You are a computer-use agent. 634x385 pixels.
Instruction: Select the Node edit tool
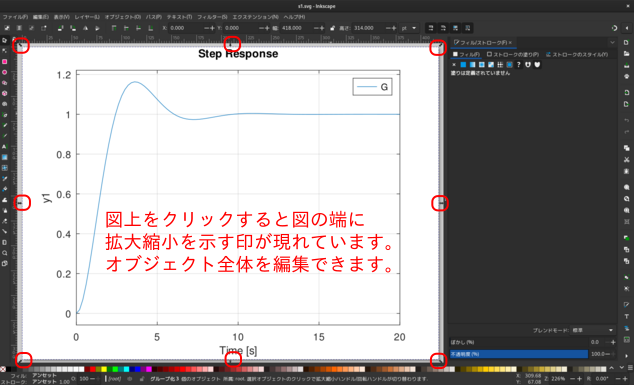click(x=4, y=51)
